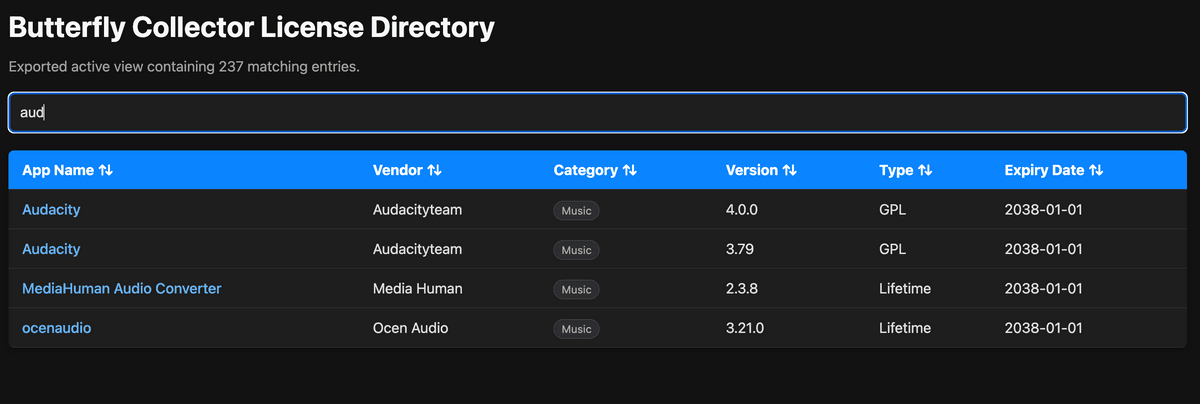The image size is (1200, 404).
Task: Click the version value 2.3.8
Action: (x=742, y=288)
